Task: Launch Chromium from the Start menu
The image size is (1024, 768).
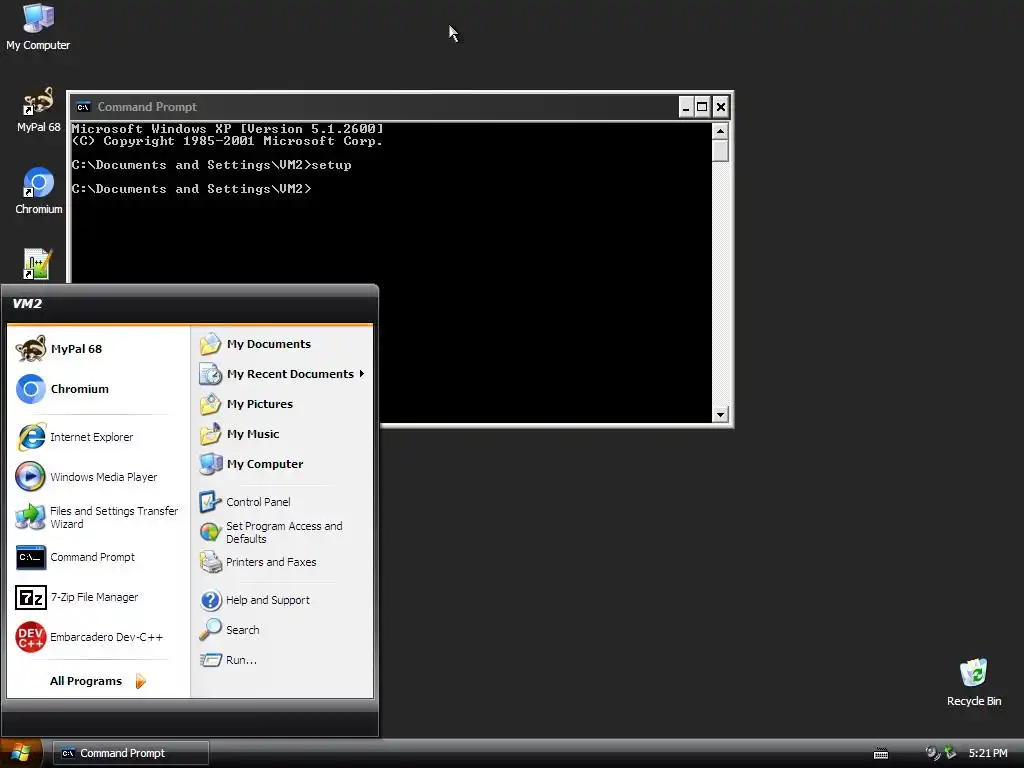Action: [98, 389]
